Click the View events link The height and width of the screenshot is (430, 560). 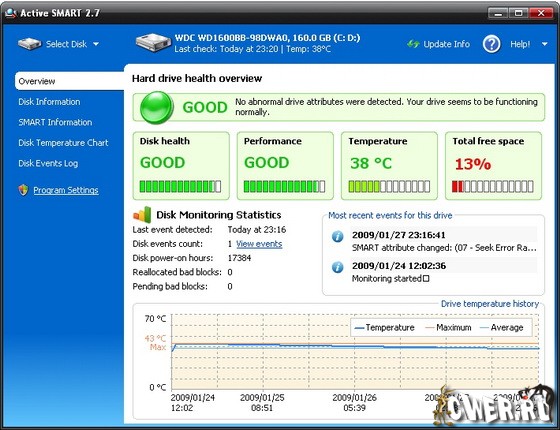coord(259,244)
